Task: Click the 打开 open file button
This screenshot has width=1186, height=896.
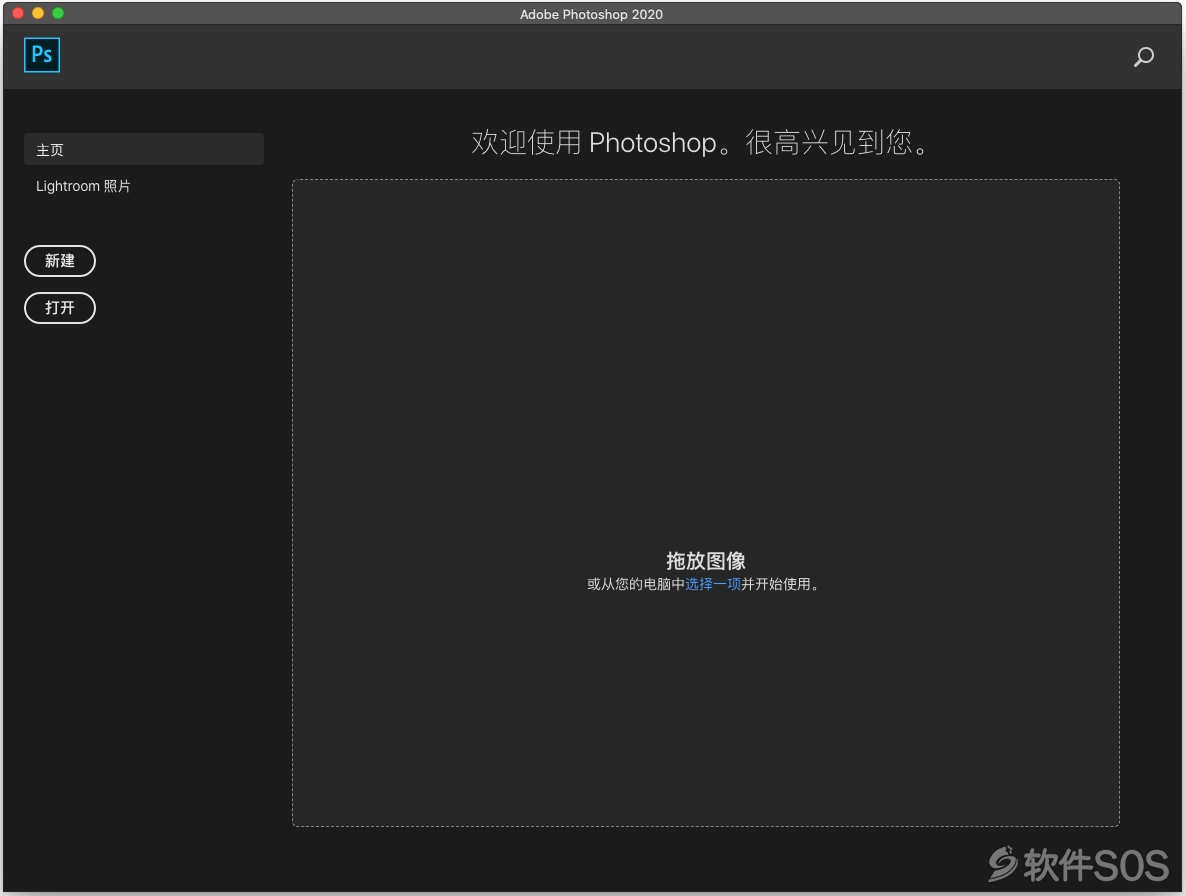Action: point(60,308)
